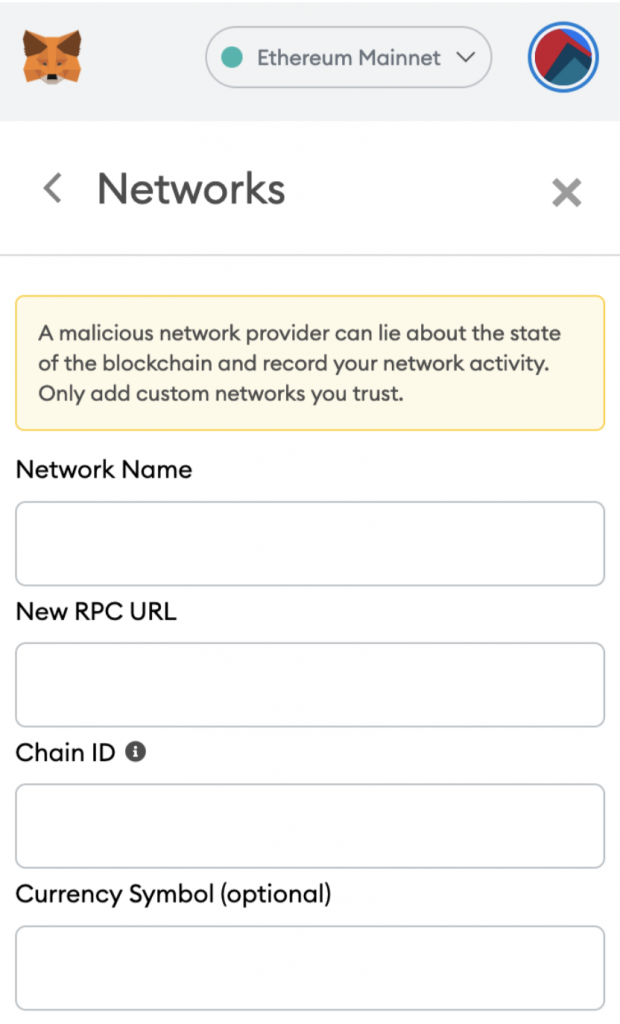Viewport: 620px width, 1024px height.
Task: Click the Chain ID info icon
Action: (x=135, y=752)
